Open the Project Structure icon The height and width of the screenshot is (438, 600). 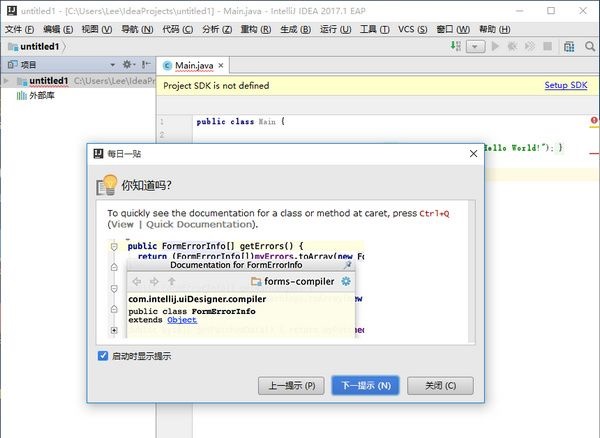(x=569, y=47)
